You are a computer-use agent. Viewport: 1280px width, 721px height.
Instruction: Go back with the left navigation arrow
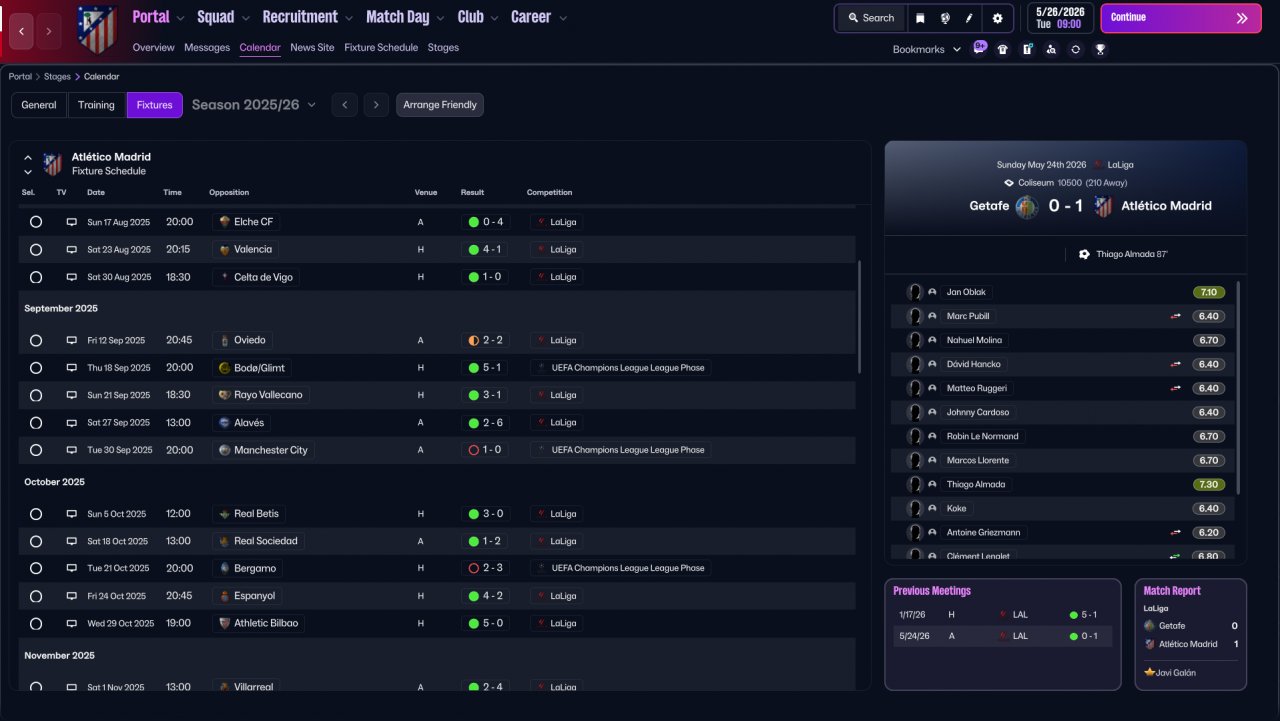click(x=22, y=31)
